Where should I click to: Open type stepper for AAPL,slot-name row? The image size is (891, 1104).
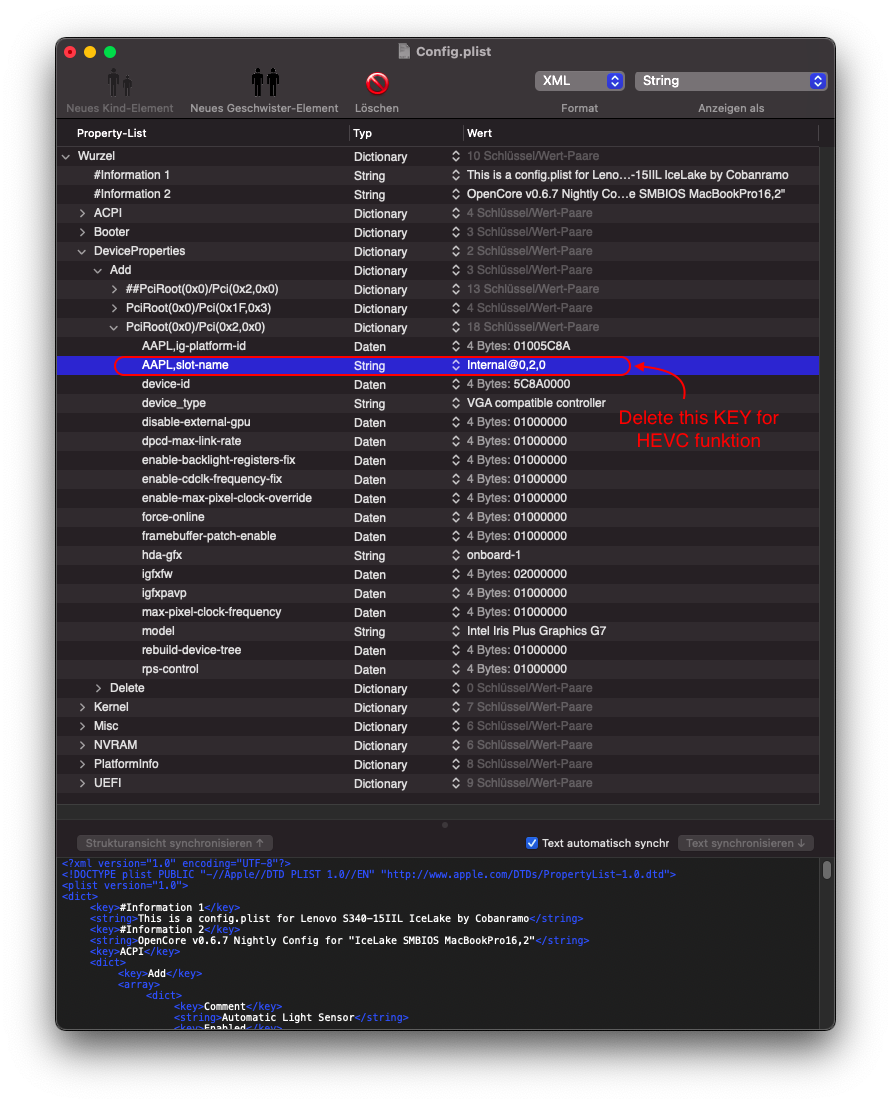point(456,365)
